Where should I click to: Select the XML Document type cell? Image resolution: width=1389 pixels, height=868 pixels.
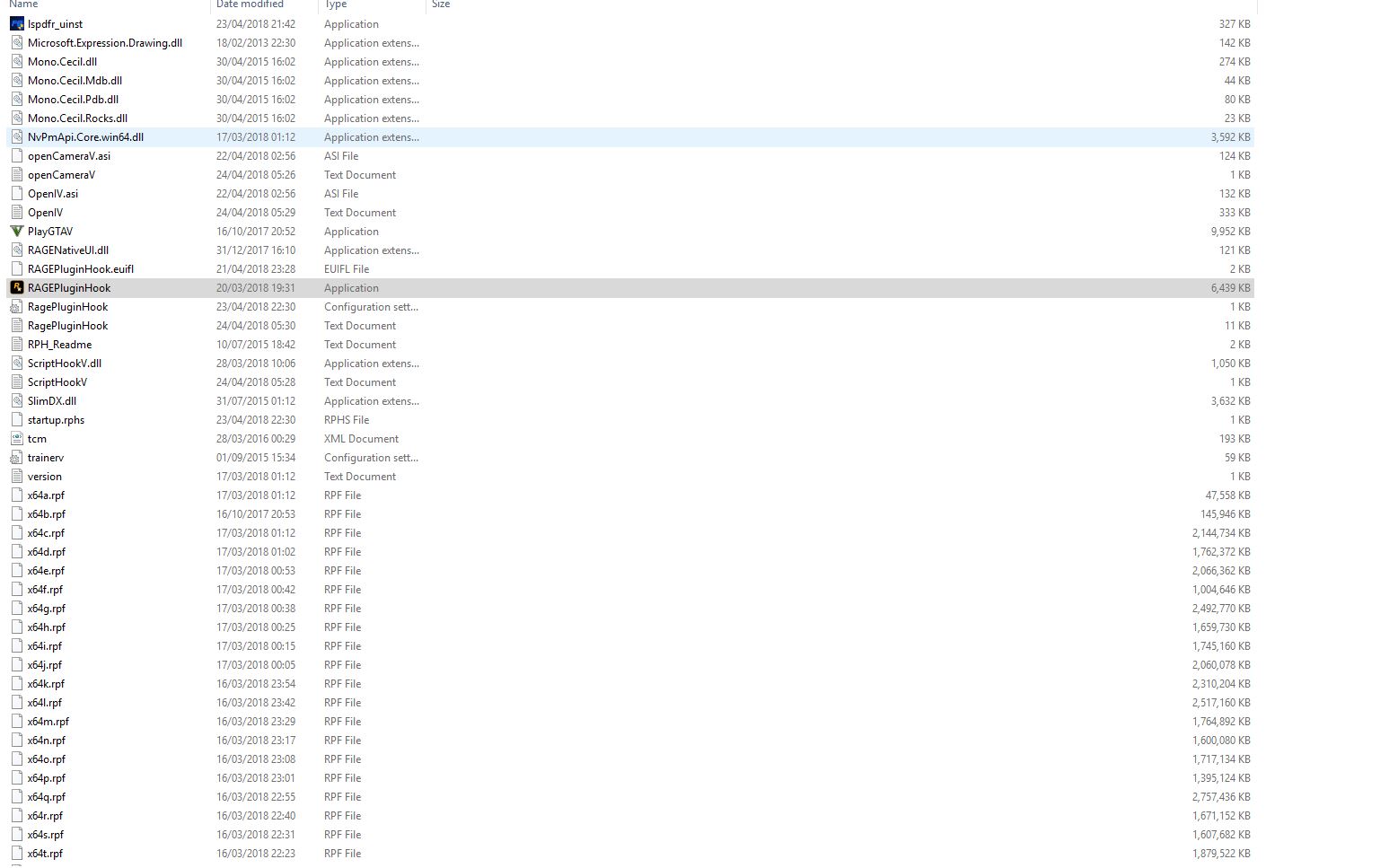pos(361,439)
